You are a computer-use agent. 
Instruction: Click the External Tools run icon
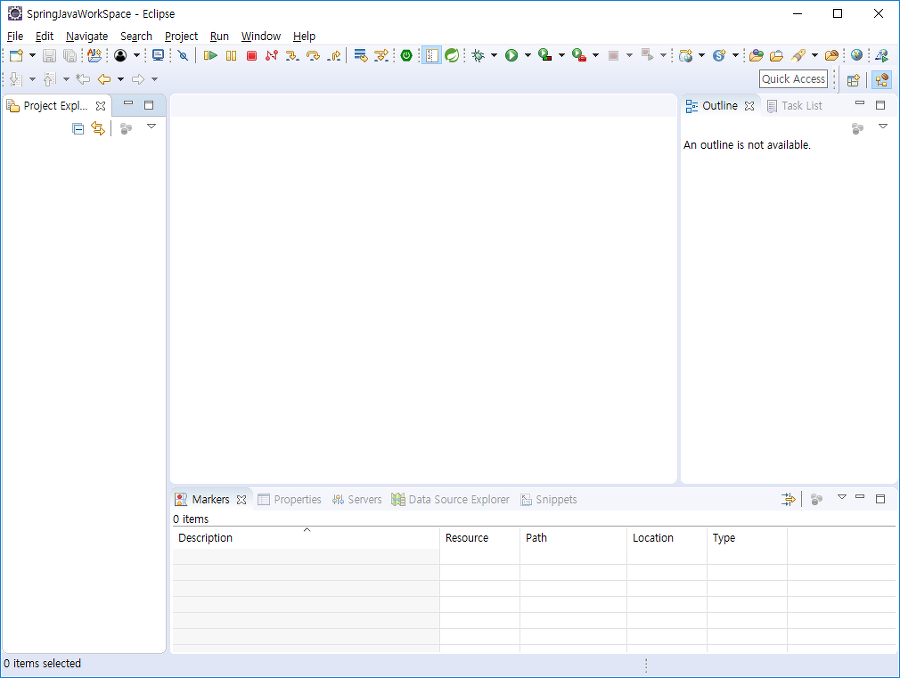[x=579, y=56]
